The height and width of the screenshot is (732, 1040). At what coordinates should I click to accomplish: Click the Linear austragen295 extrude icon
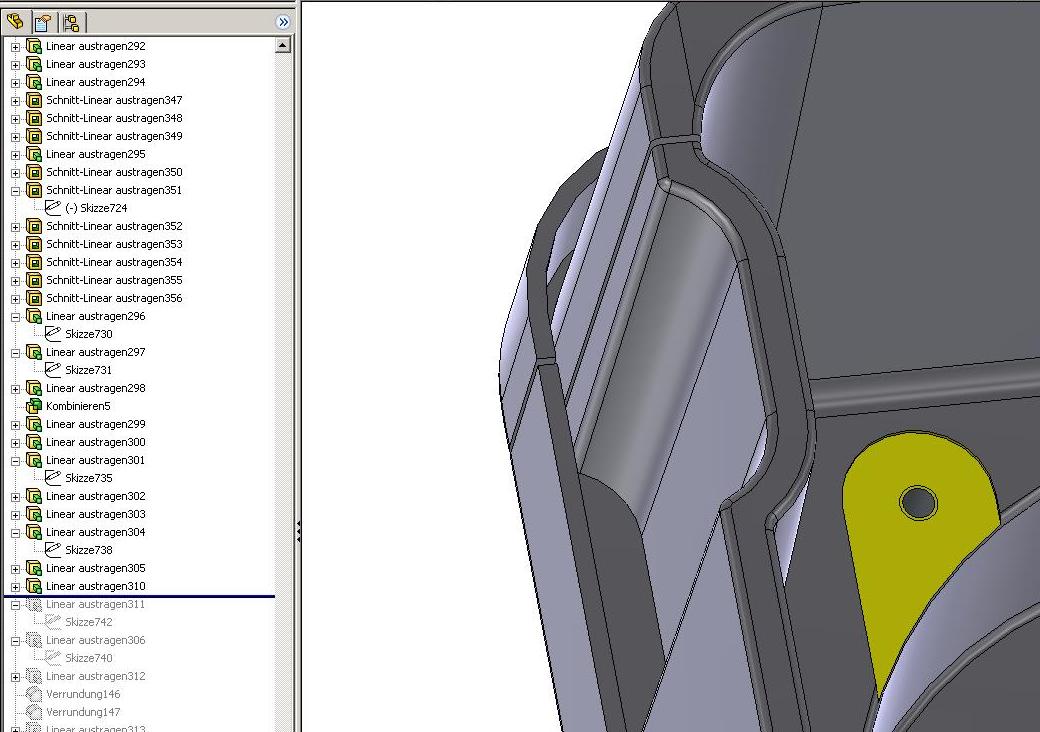[34, 154]
